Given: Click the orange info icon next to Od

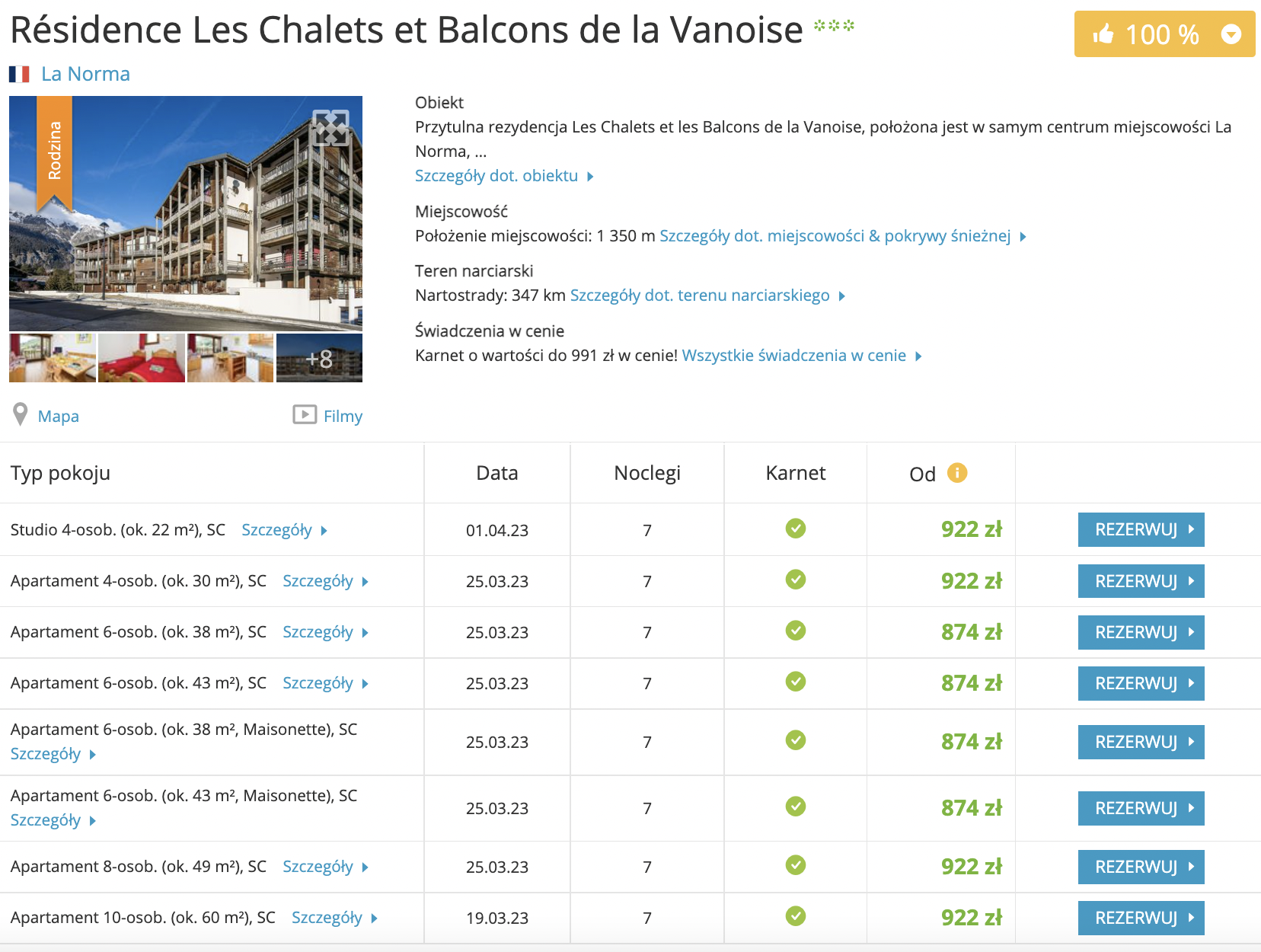Looking at the screenshot, I should (957, 473).
